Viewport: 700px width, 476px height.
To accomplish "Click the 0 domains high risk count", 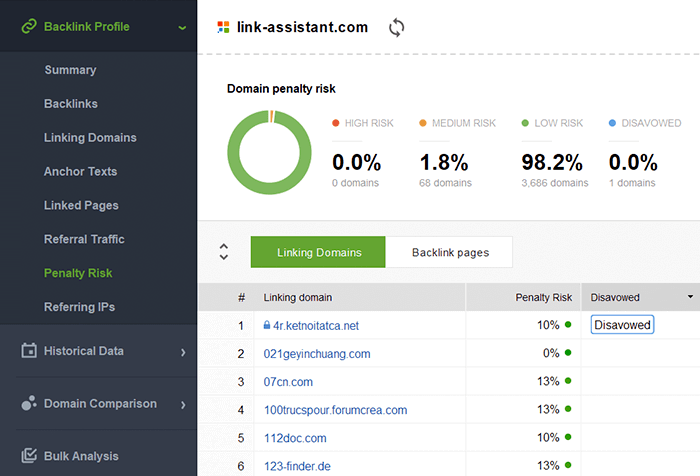I will click(355, 183).
